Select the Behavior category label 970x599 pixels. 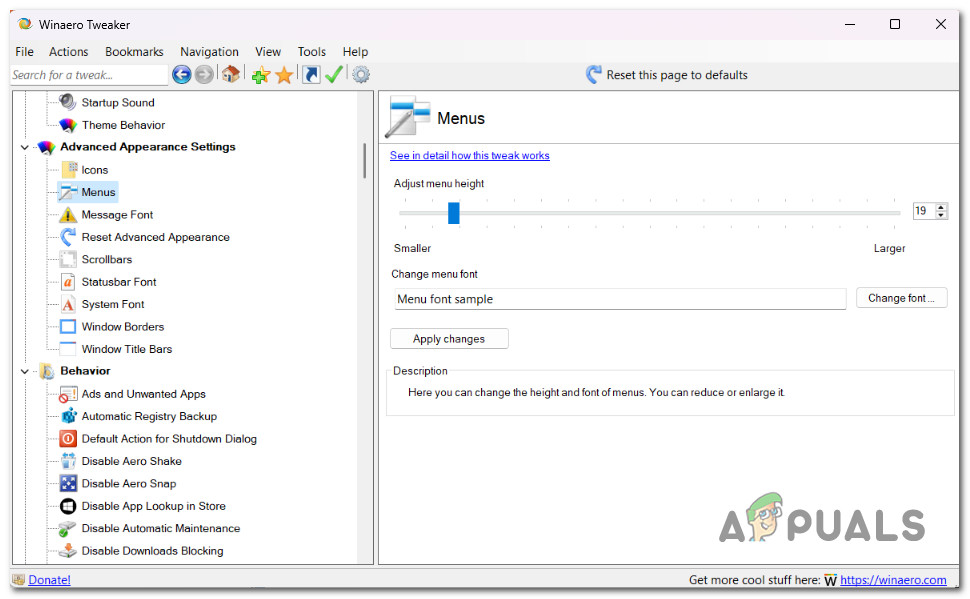pos(85,371)
